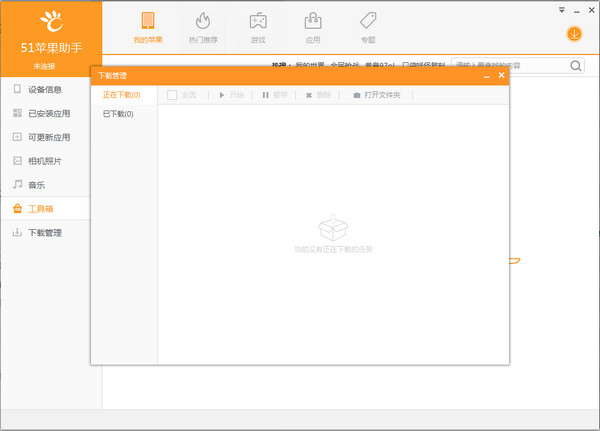Click the search magnifier icon
Image resolution: width=600 pixels, height=431 pixels.
[577, 66]
